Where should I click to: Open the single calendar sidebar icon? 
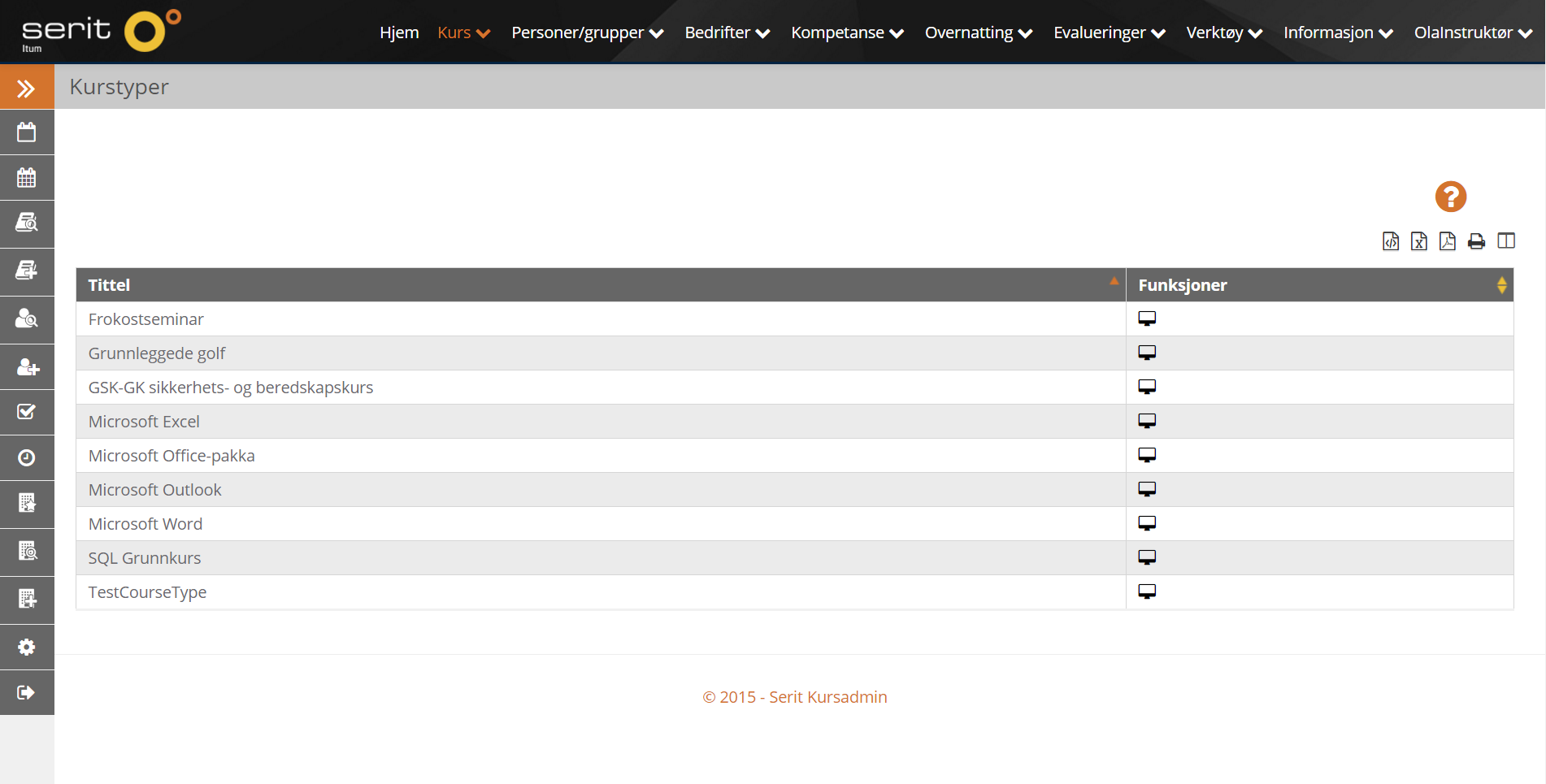(27, 132)
